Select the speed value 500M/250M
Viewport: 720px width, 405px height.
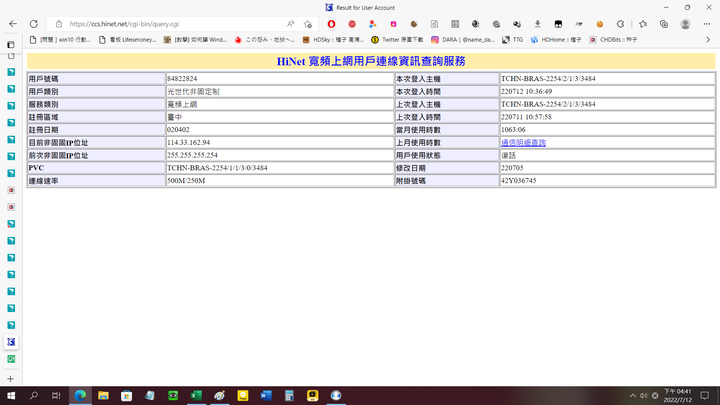(x=186, y=181)
